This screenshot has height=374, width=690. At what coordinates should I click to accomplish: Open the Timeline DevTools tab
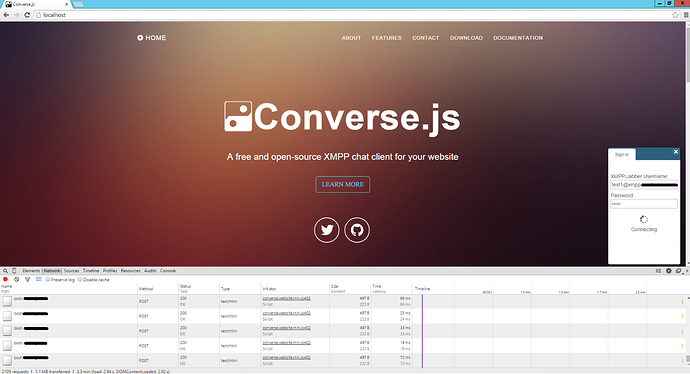pos(91,271)
